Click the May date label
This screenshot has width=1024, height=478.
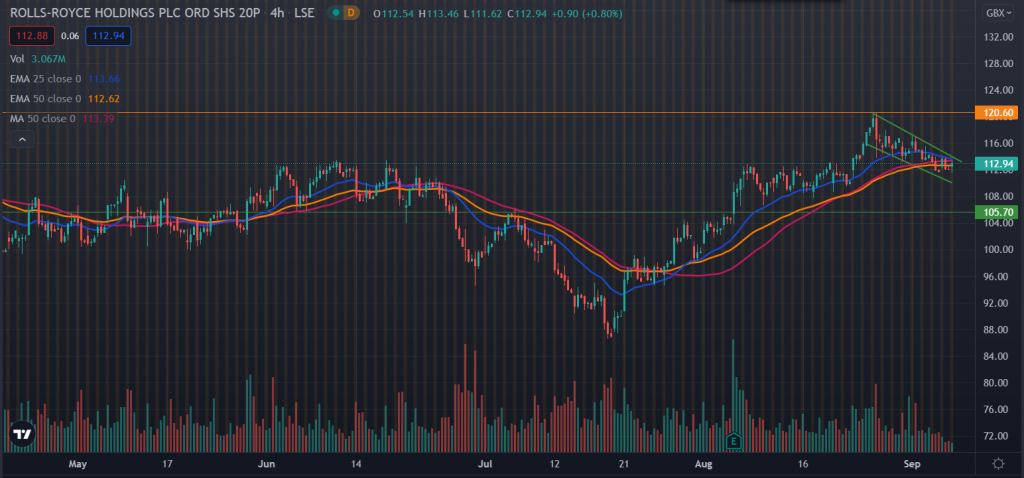(x=77, y=464)
